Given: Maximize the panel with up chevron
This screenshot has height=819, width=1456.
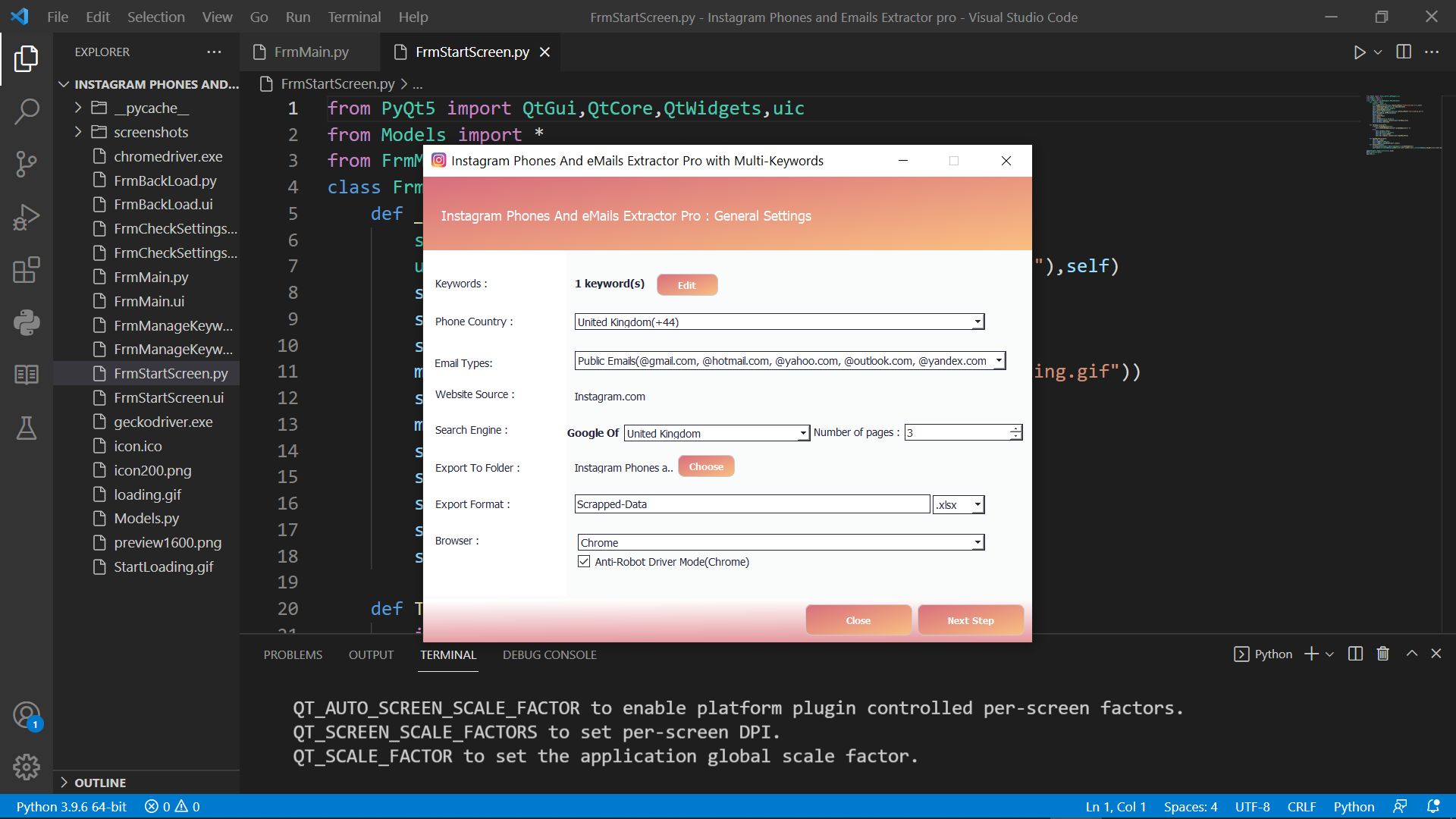Looking at the screenshot, I should click(1412, 654).
